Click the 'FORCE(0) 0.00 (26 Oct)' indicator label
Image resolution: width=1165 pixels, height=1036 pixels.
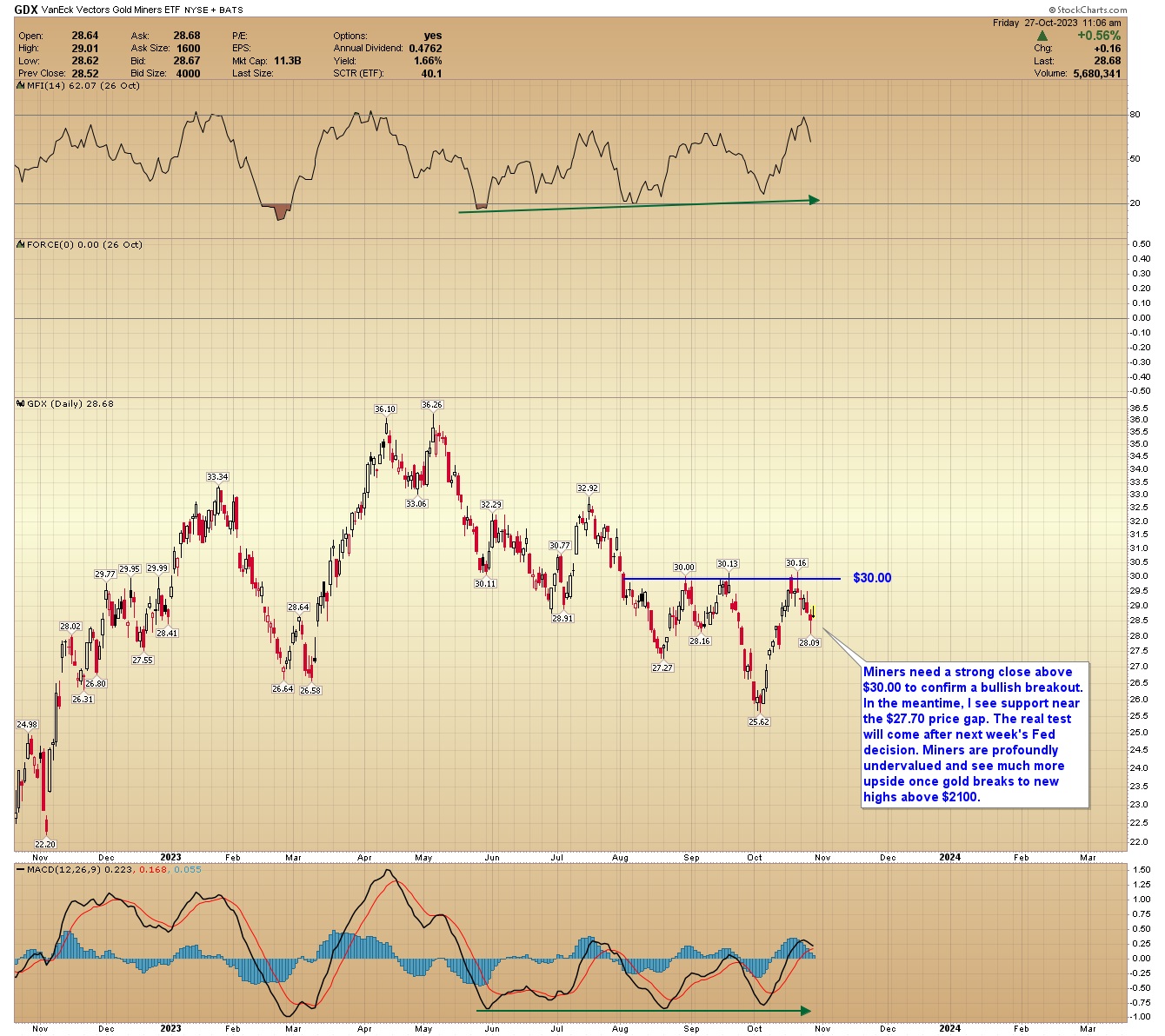coord(84,245)
